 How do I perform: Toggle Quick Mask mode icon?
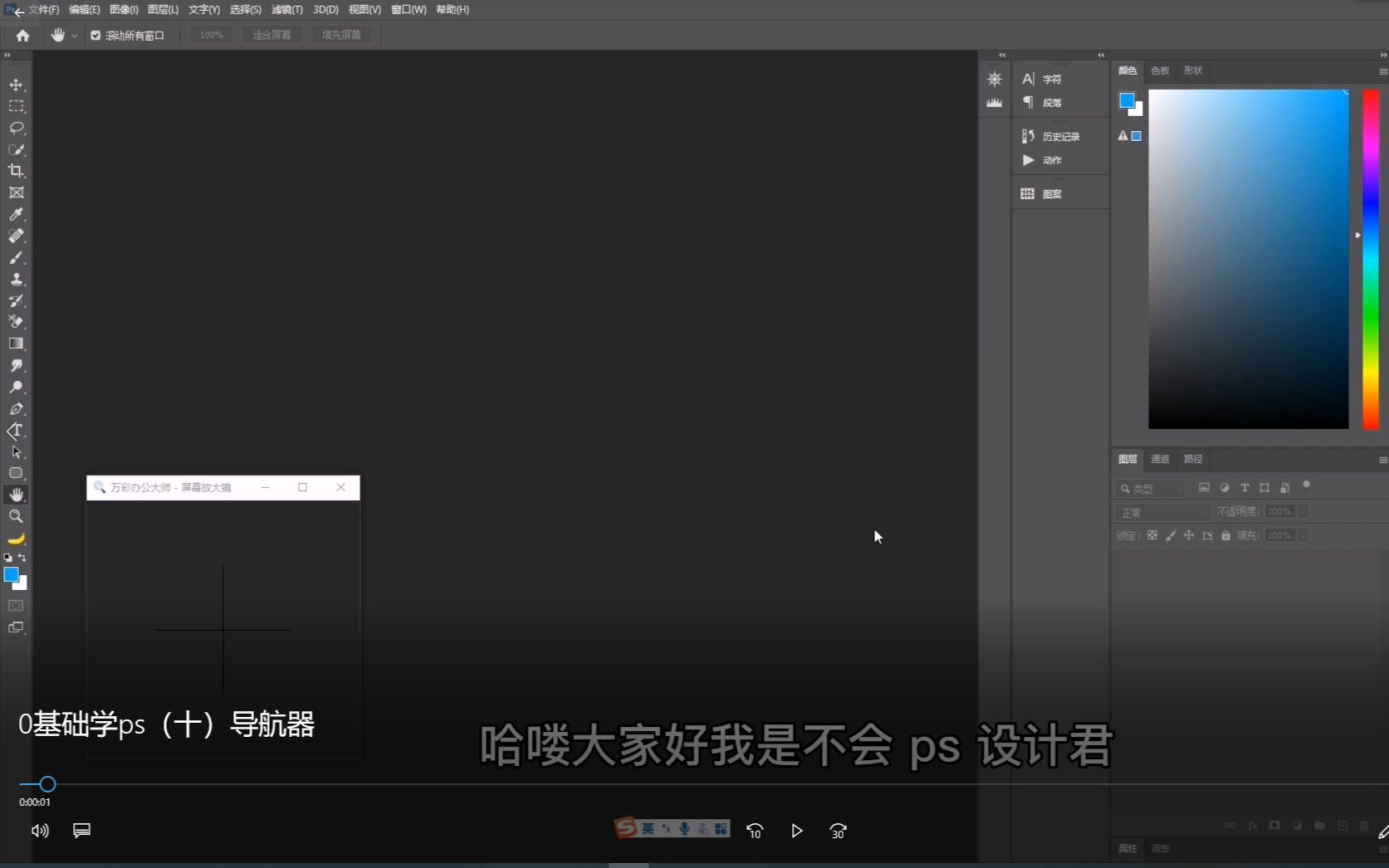coord(16,606)
